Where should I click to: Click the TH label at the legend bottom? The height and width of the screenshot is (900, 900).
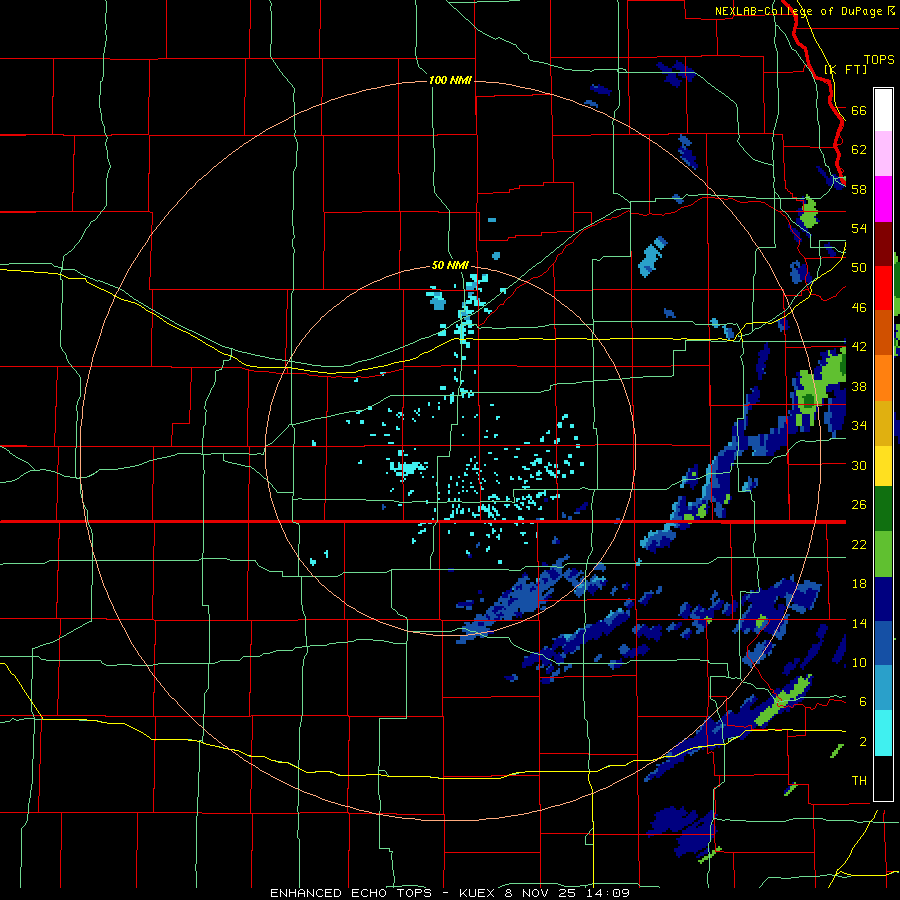pyautogui.click(x=859, y=780)
